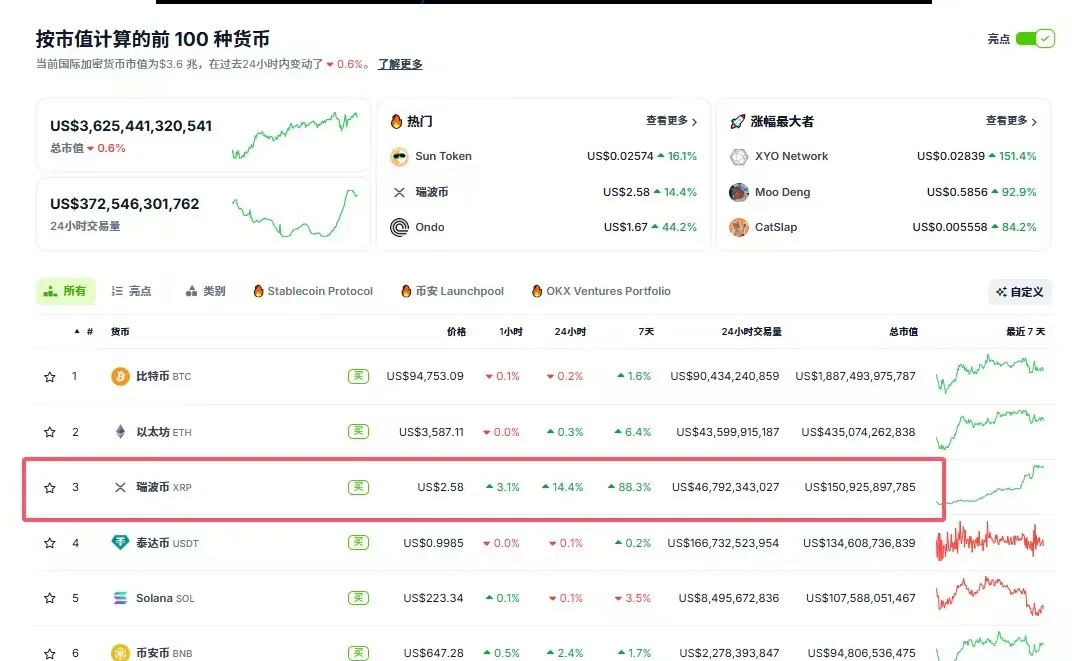Expand 查看更多 in the 涨幅最大者 card
The image size is (1072, 661).
1011,121
